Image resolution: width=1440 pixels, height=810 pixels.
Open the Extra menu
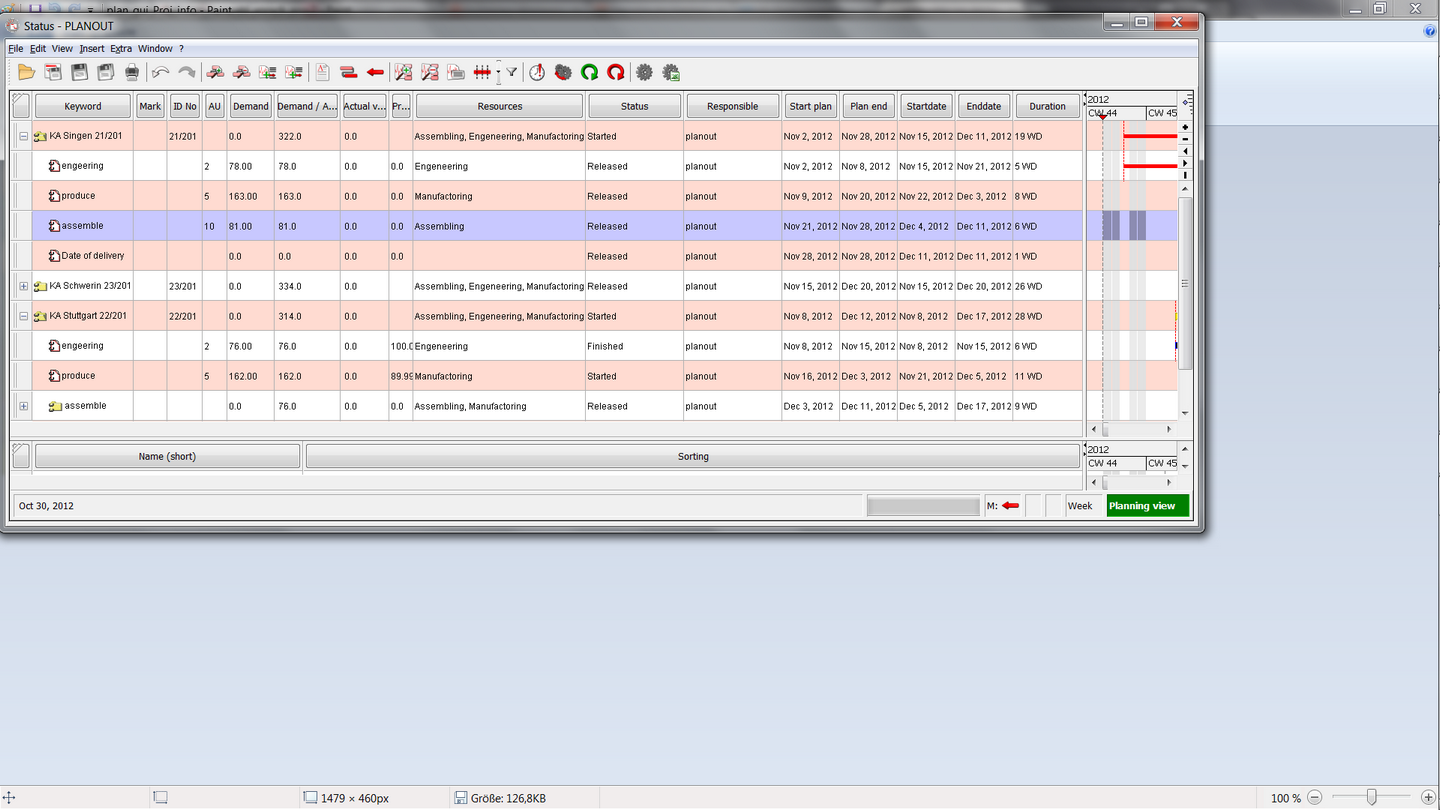click(121, 48)
